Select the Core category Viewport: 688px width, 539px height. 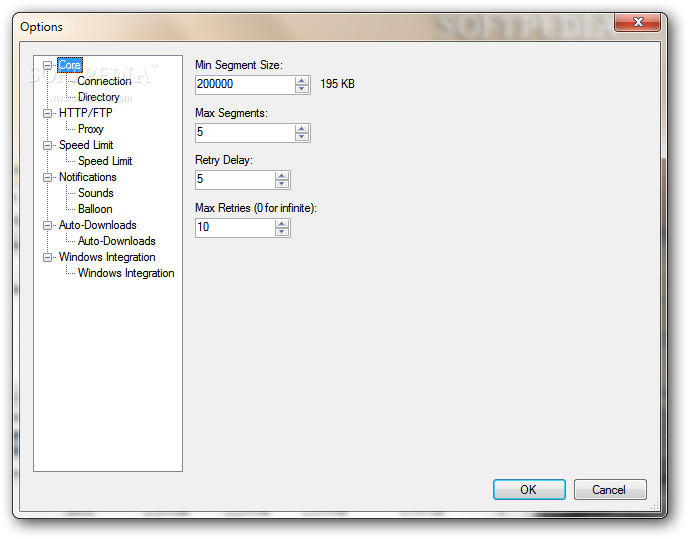tap(70, 65)
